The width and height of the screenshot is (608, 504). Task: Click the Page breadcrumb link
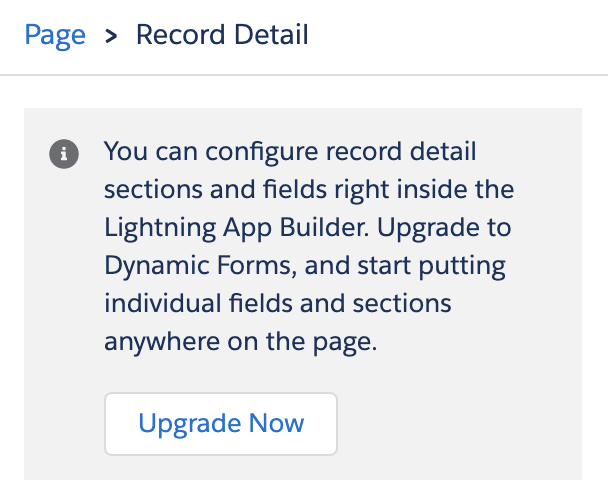pos(55,36)
